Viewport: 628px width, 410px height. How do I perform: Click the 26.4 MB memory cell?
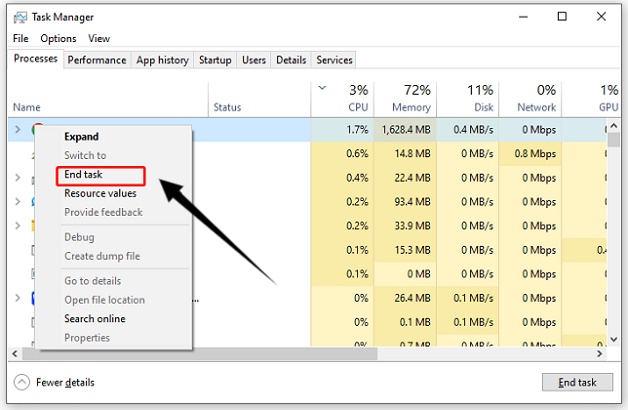(405, 298)
